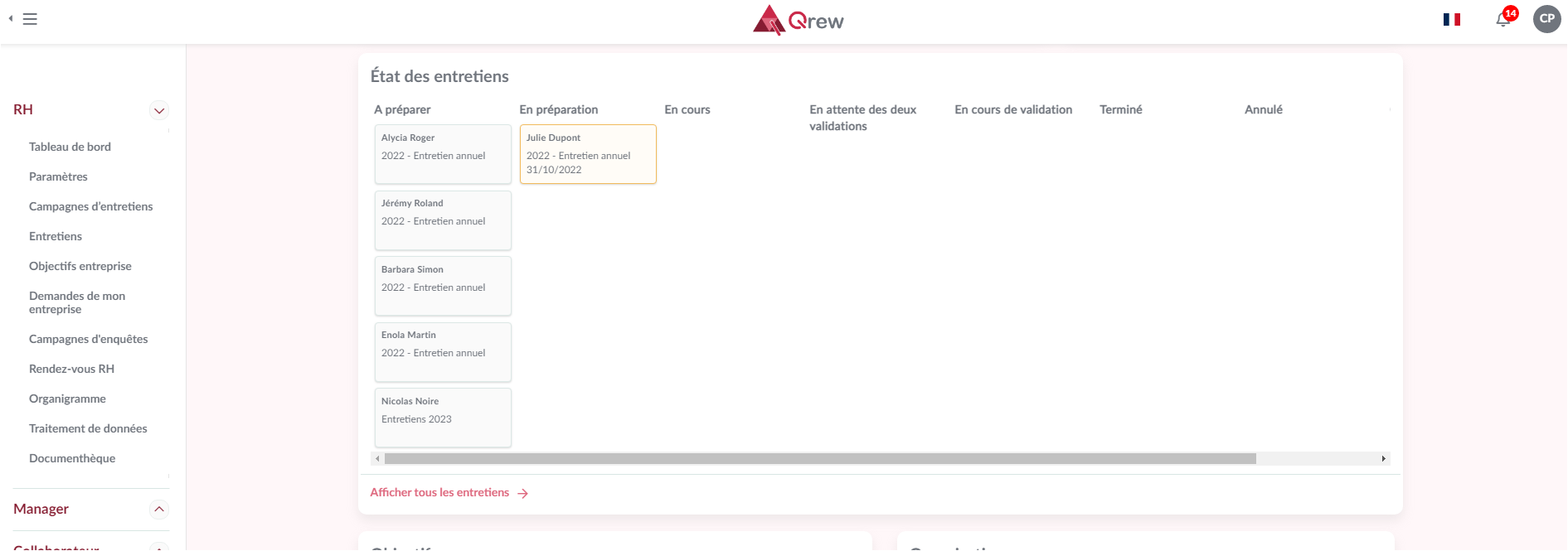Open Tableau de bord in sidebar
The image size is (1568, 551).
(70, 147)
